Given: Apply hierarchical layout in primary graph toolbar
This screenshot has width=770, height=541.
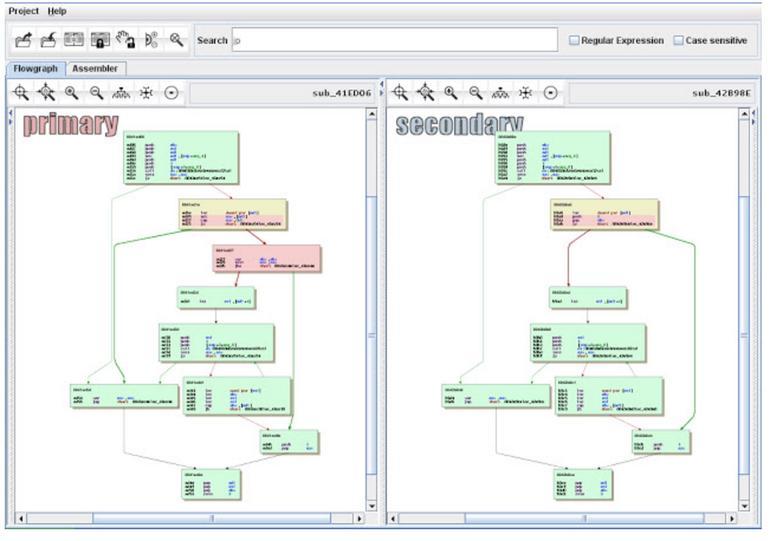Looking at the screenshot, I should coord(121,93).
